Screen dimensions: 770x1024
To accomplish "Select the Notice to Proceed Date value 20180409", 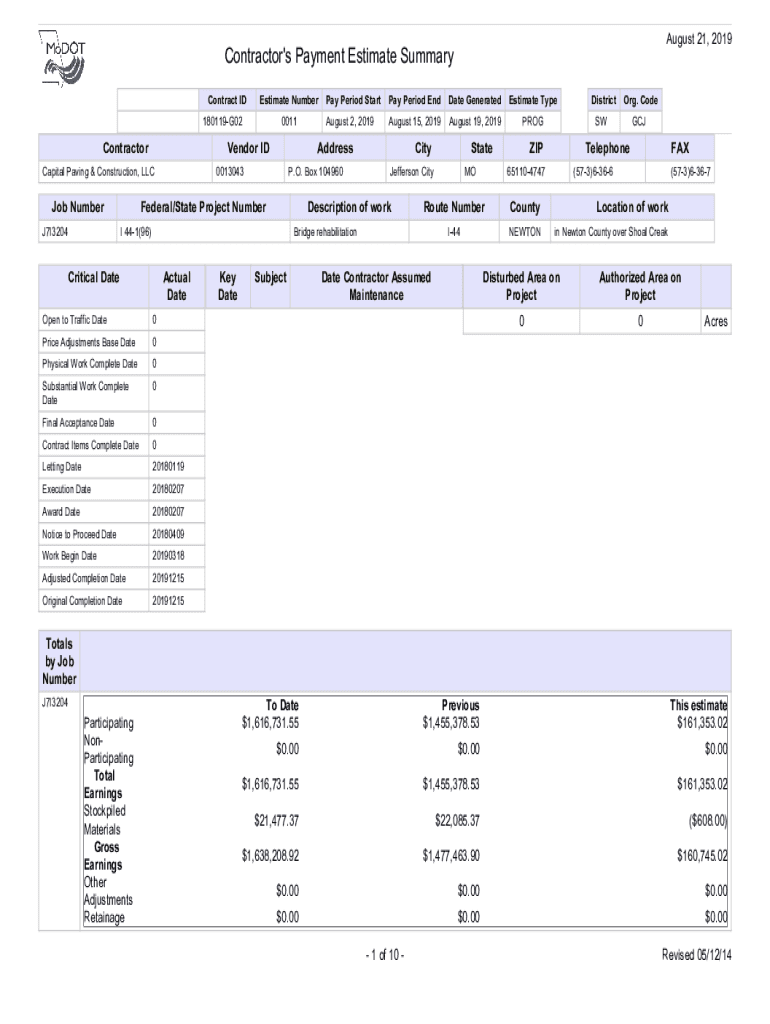I will (167, 534).
